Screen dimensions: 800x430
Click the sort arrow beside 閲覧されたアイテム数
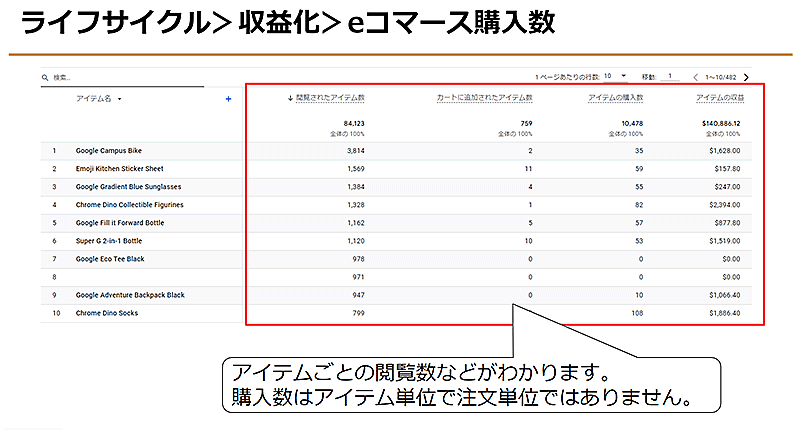[290, 98]
